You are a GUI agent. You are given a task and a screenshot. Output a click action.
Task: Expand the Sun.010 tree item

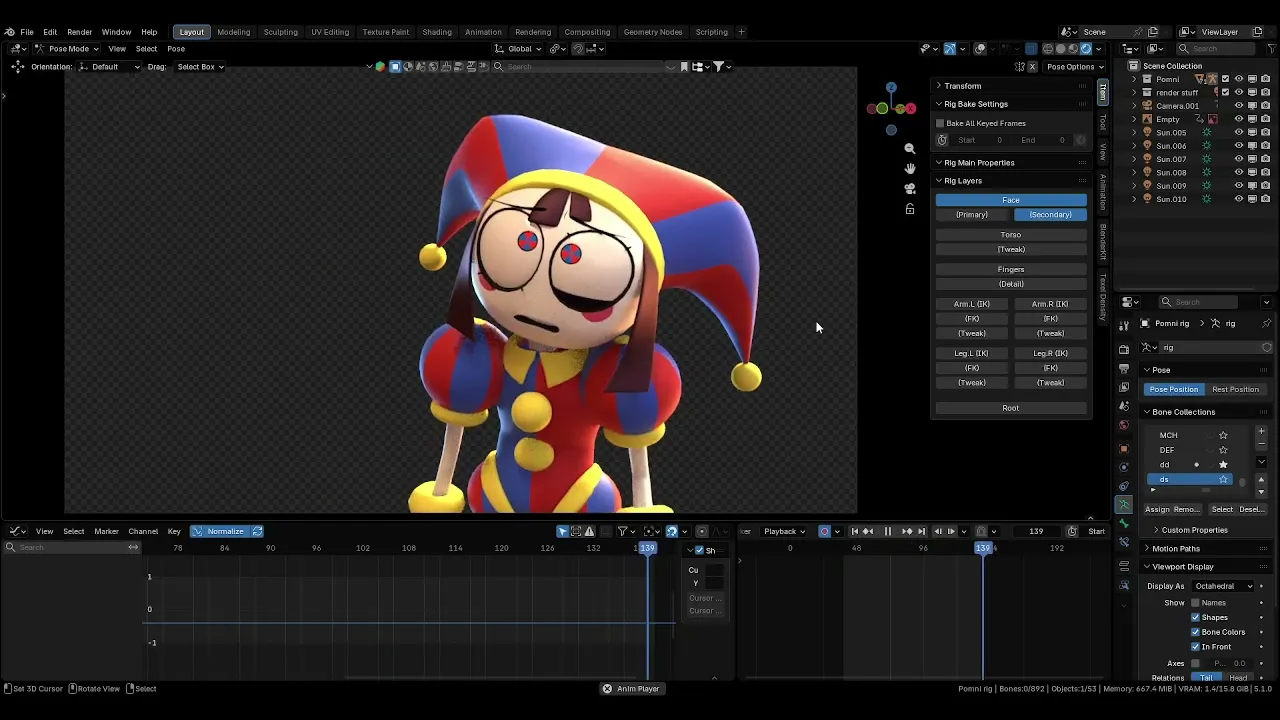point(1135,199)
